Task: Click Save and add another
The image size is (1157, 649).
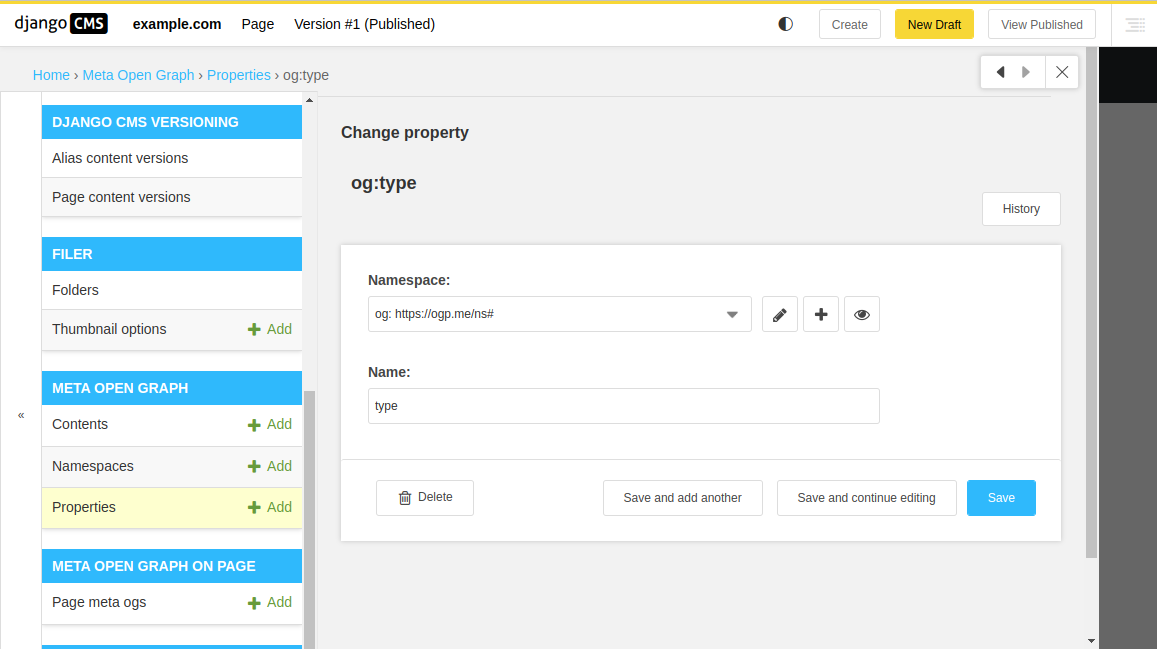Action: [683, 498]
